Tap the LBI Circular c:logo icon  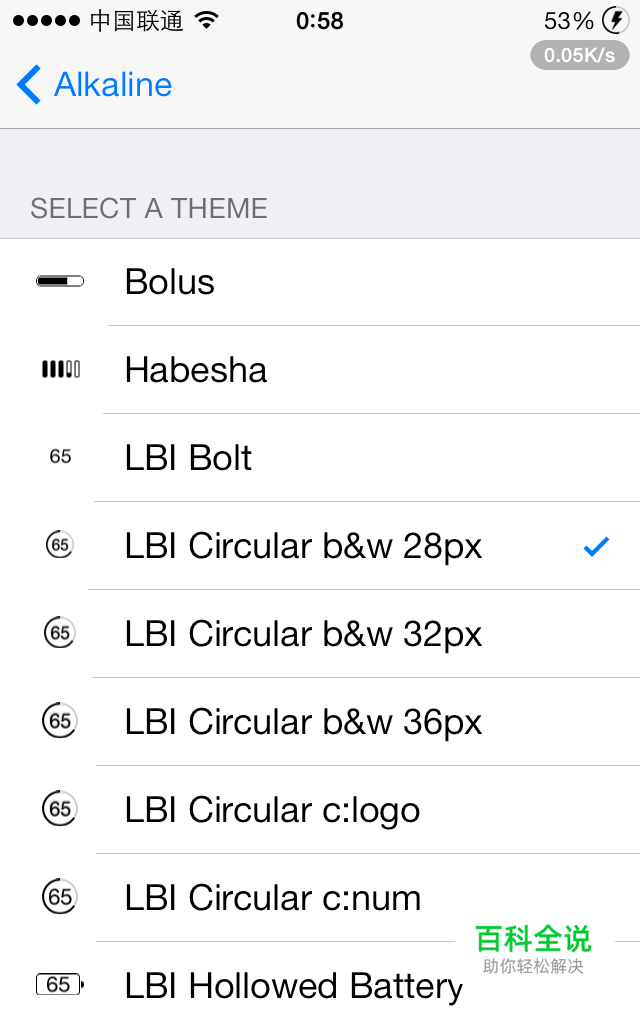[x=60, y=808]
